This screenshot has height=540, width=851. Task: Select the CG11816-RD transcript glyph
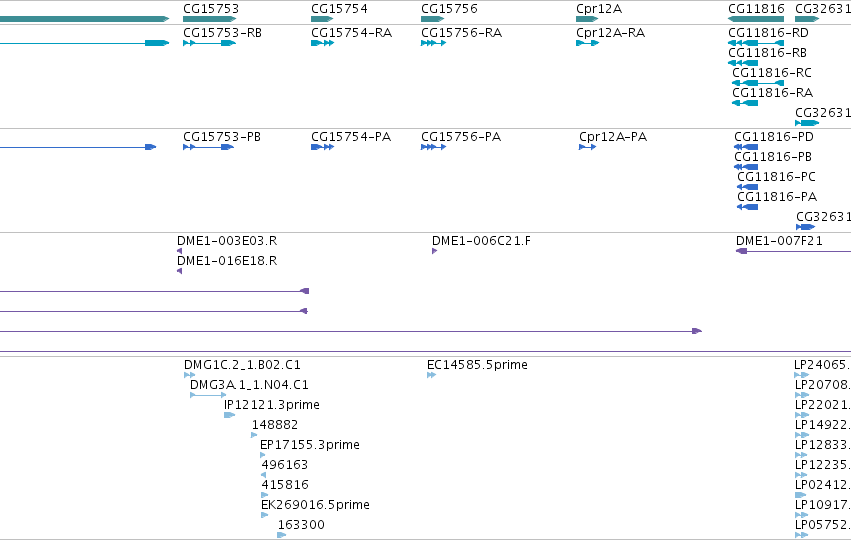coord(756,43)
